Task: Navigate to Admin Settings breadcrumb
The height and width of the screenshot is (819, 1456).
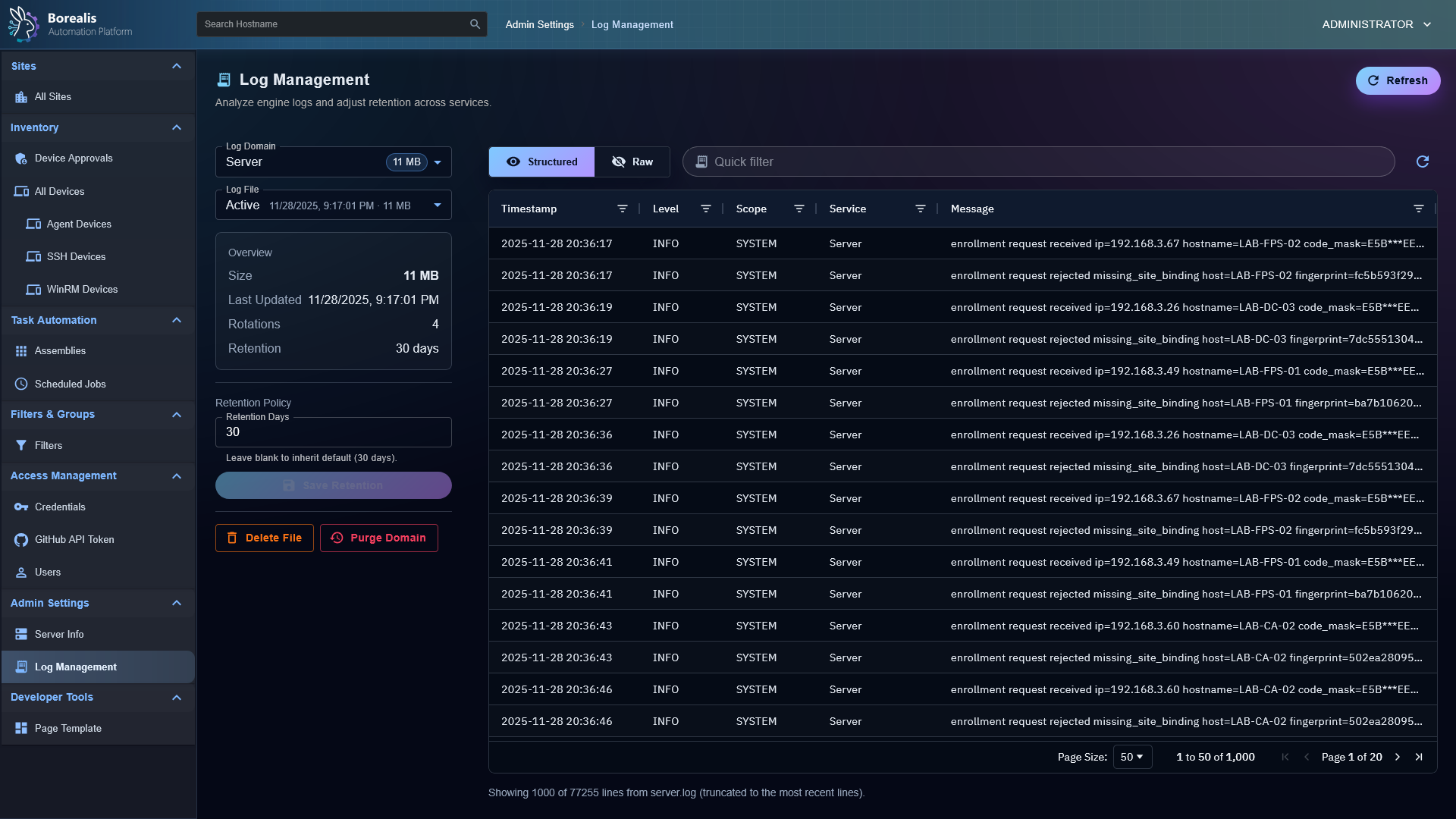Action: pyautogui.click(x=539, y=24)
